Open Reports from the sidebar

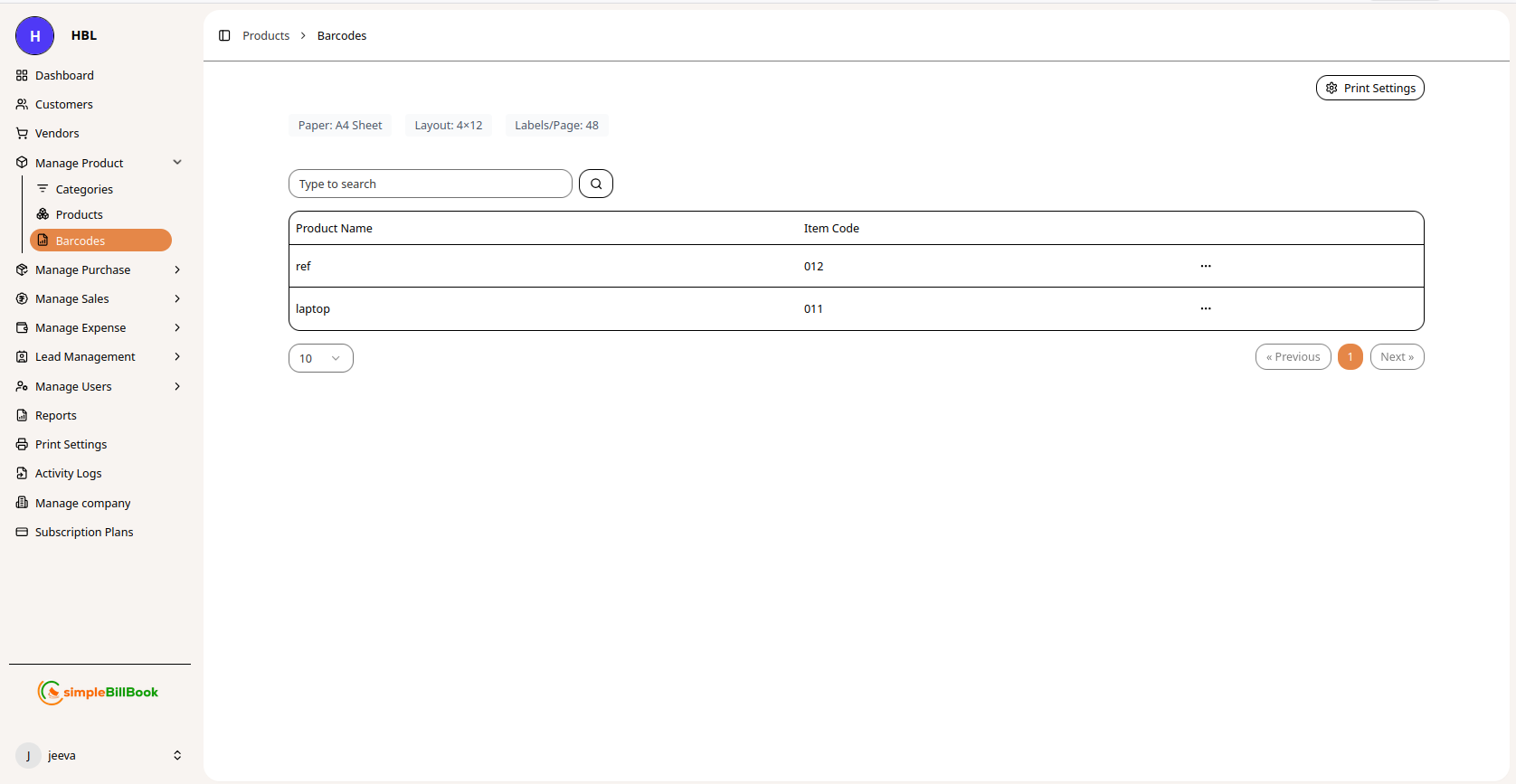click(x=56, y=415)
